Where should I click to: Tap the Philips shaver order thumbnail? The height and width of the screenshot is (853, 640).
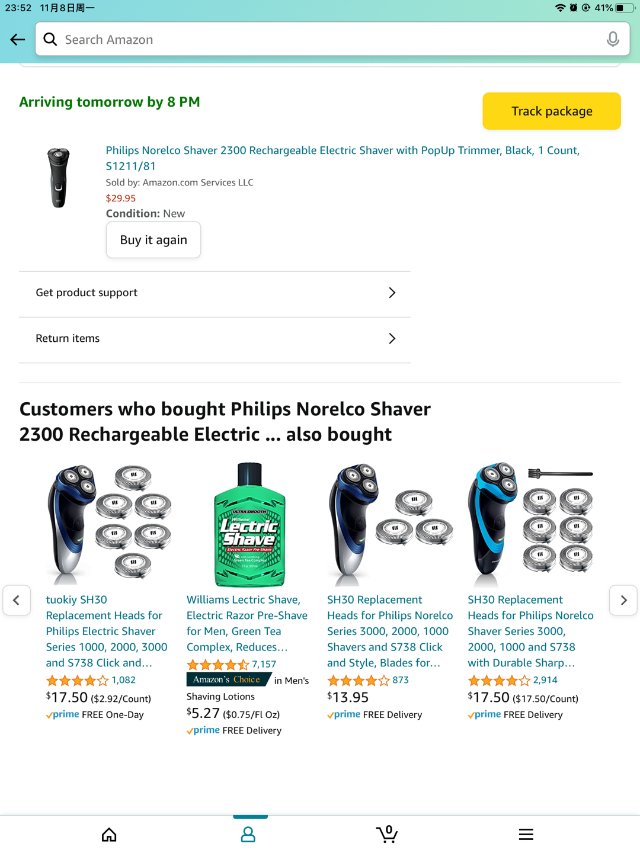coord(58,177)
